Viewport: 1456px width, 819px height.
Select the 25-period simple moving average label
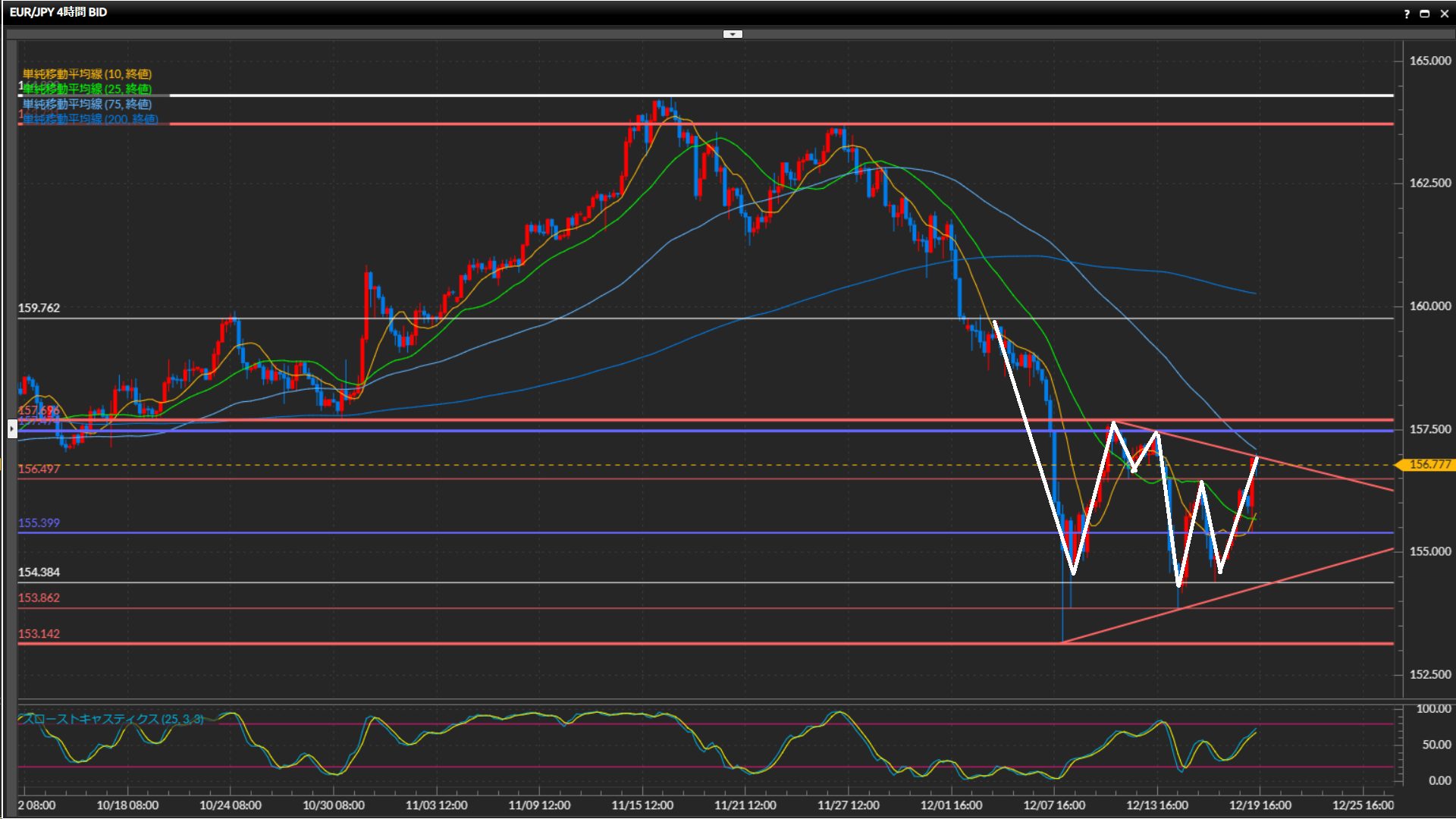(x=87, y=89)
